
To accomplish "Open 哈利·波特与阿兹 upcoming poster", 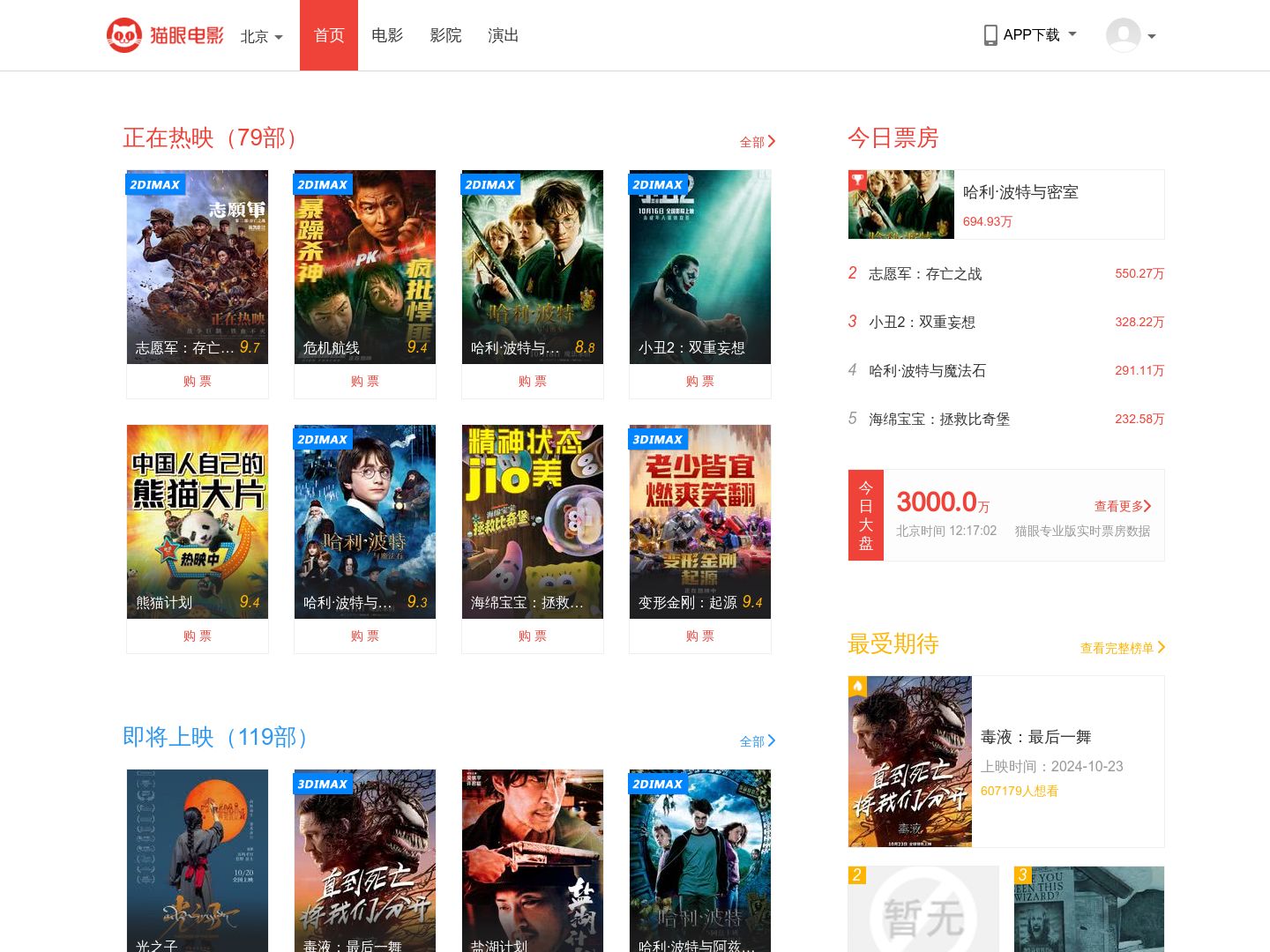I will (700, 860).
